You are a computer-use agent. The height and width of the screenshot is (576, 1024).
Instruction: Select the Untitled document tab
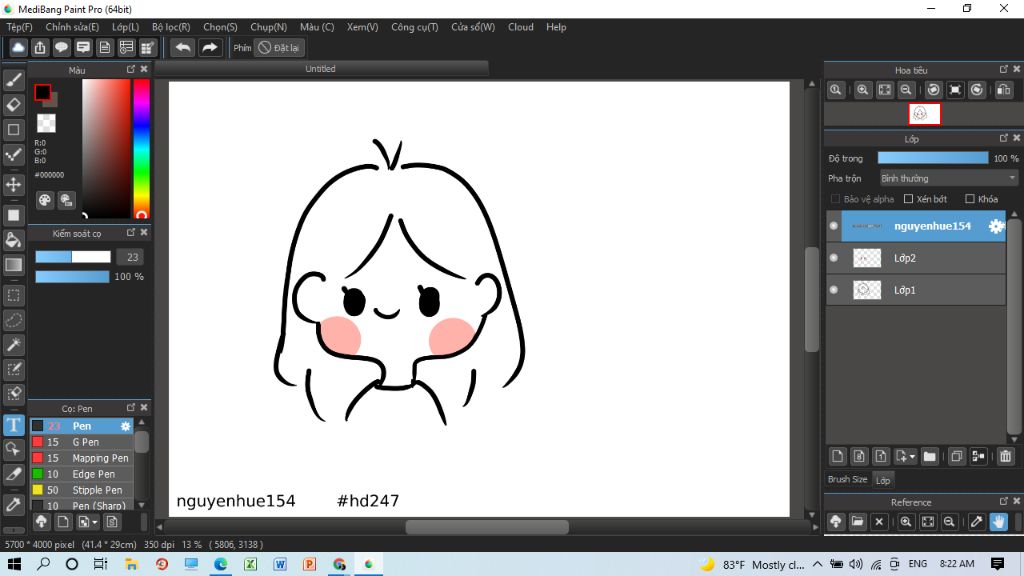(x=321, y=69)
